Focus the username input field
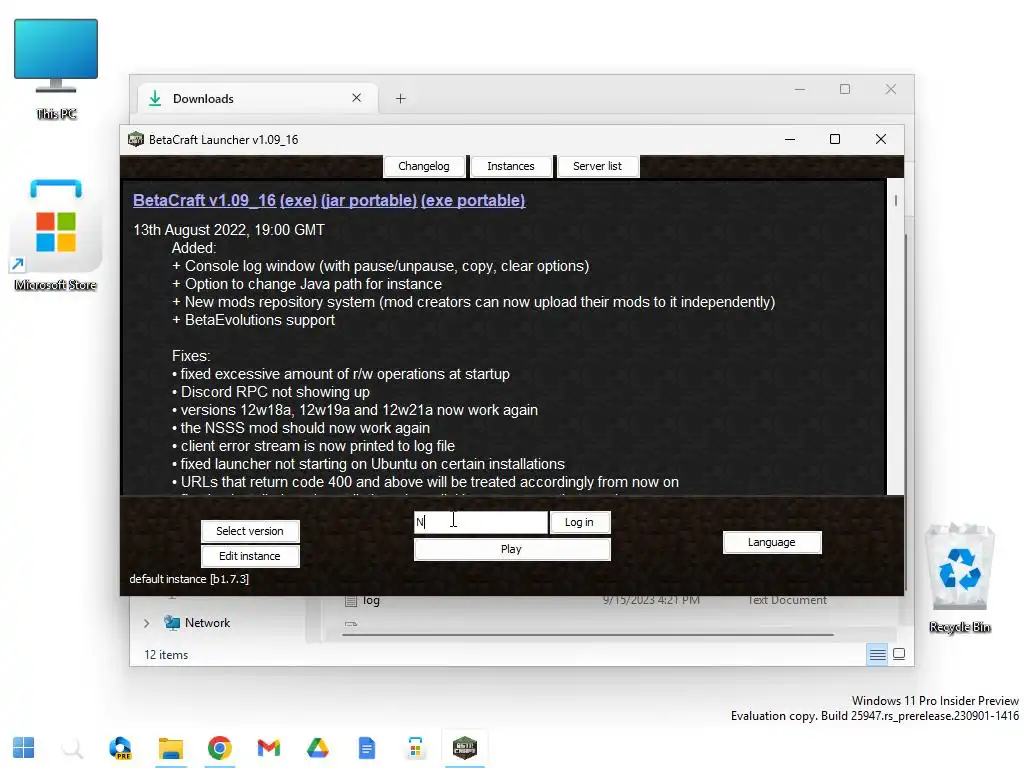Viewport: 1024px width, 768px height. click(481, 522)
